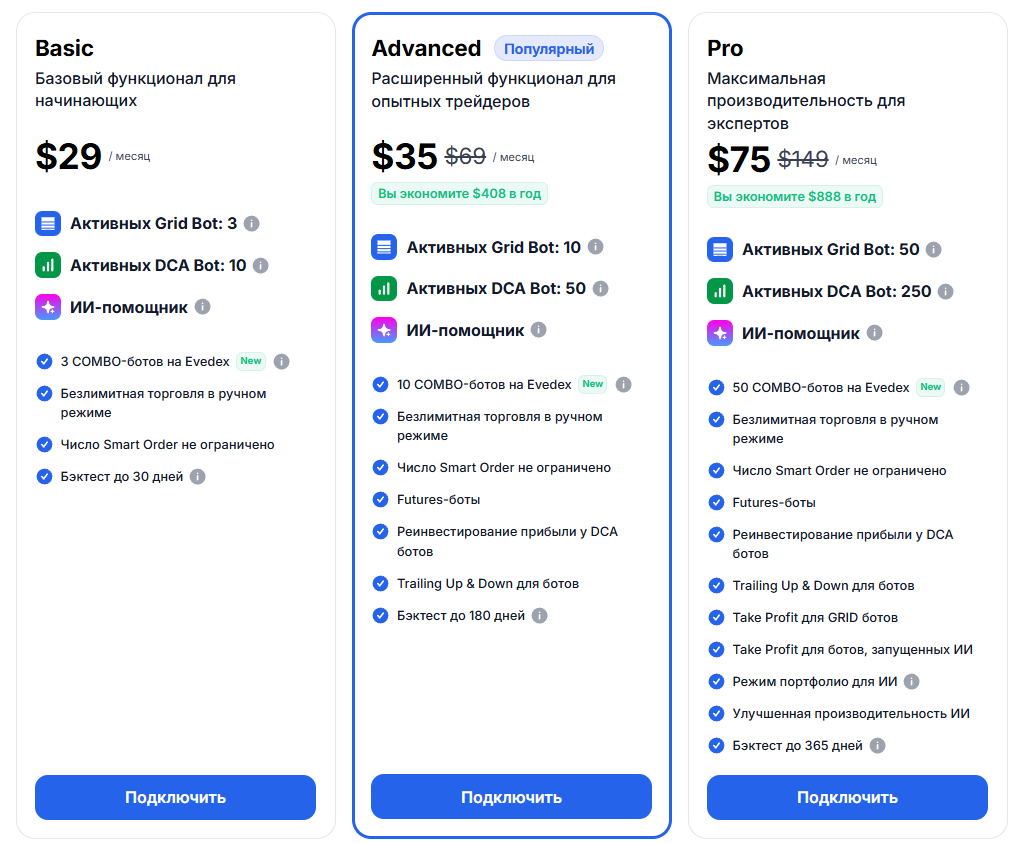This screenshot has height=843, width=1025.
Task: Click info icon next to Pro Grid Bot: 50
Action: pyautogui.click(x=934, y=250)
